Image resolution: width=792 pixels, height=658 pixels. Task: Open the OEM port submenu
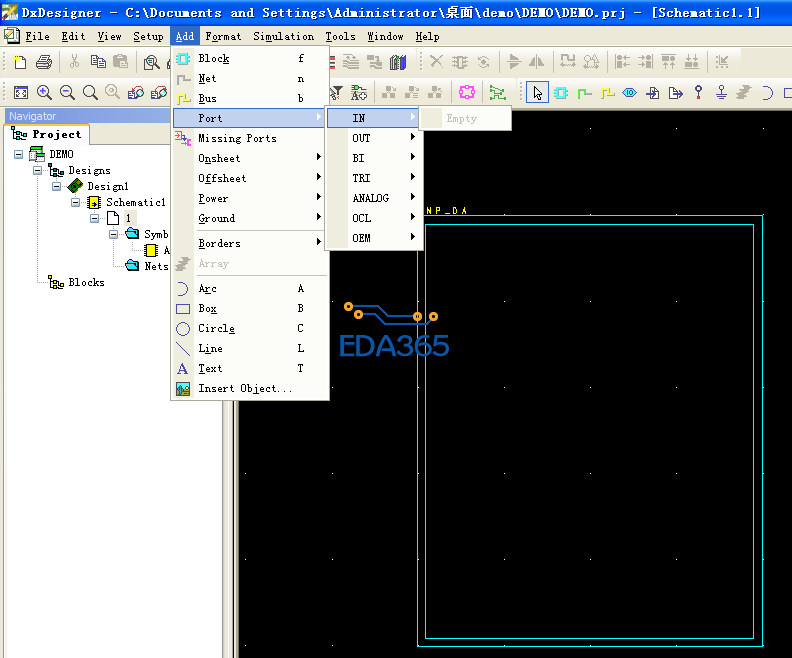(x=374, y=238)
